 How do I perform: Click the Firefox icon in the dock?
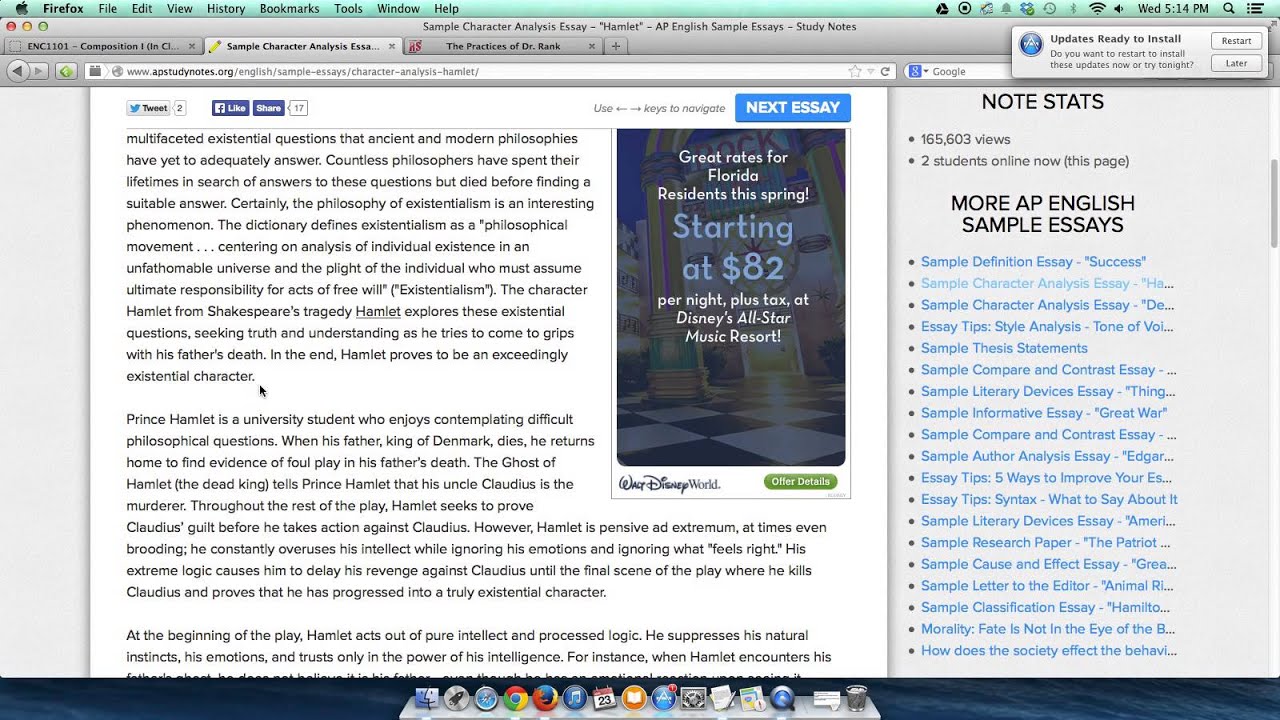pos(545,699)
